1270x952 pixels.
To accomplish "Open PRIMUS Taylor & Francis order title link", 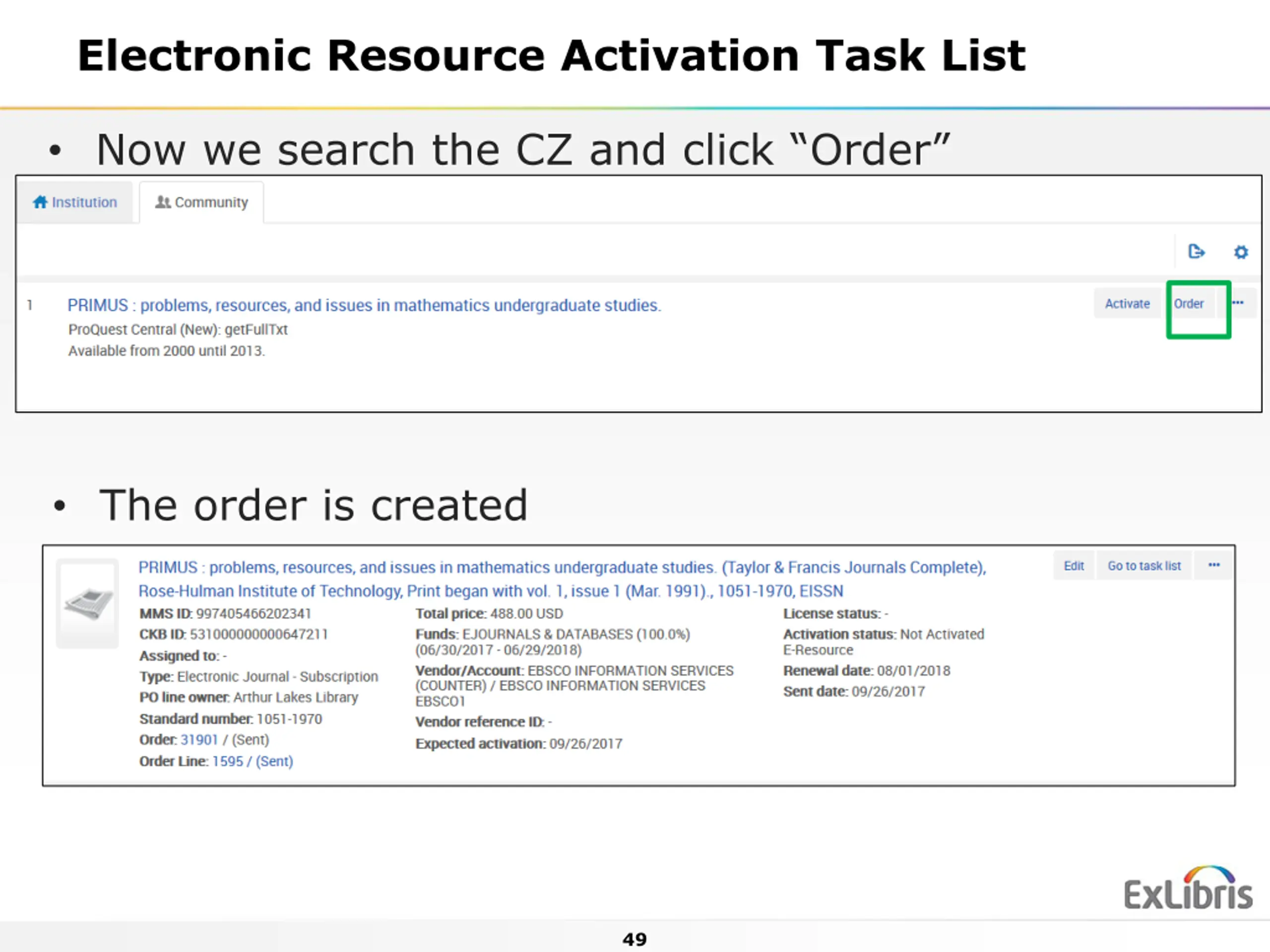I will [x=562, y=579].
